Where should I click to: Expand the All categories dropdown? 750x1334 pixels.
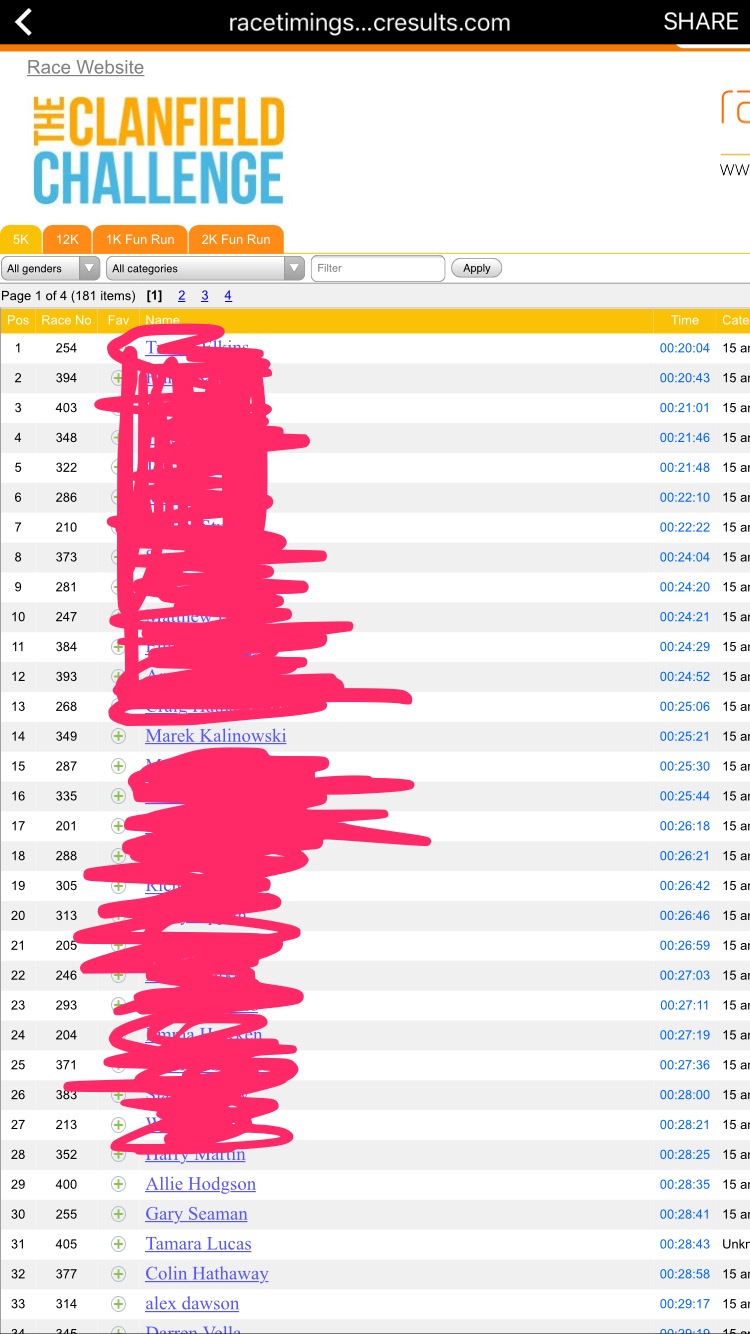click(205, 268)
